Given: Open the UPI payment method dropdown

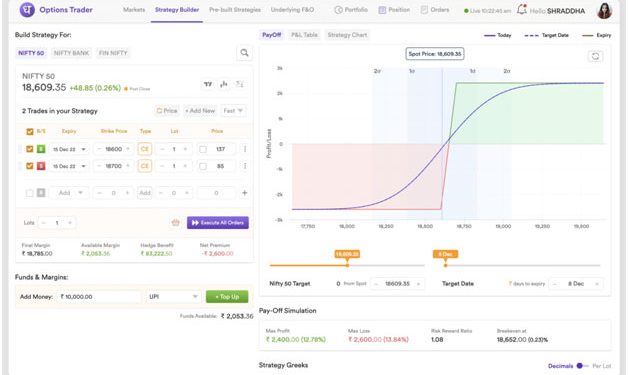Looking at the screenshot, I should 173,296.
